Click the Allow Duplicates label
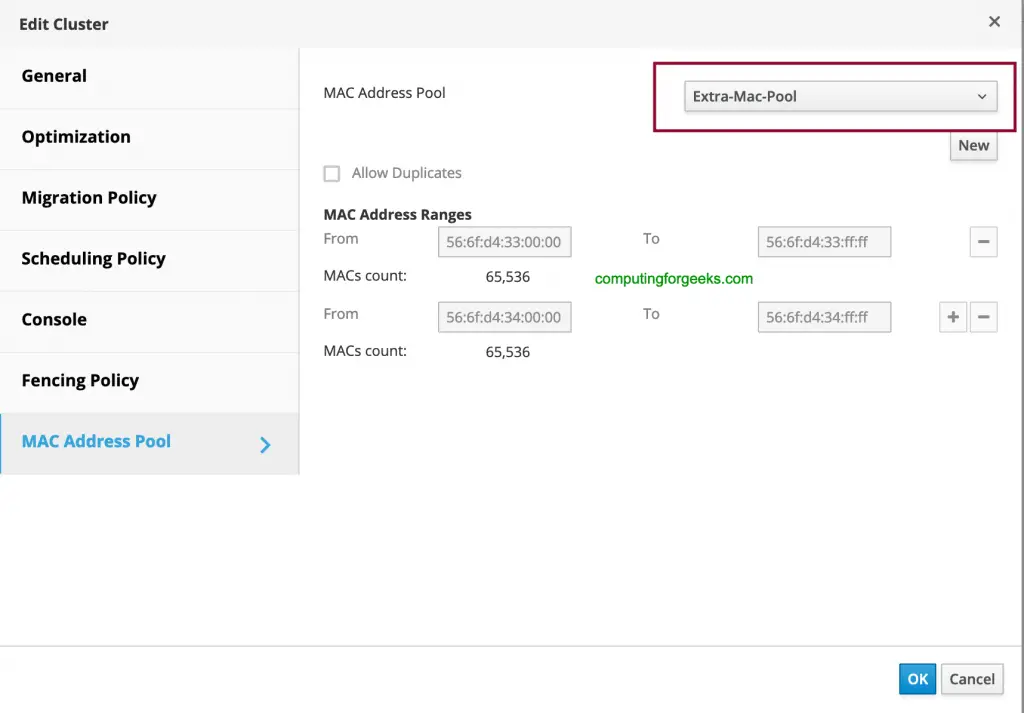The height and width of the screenshot is (713, 1024). click(406, 173)
